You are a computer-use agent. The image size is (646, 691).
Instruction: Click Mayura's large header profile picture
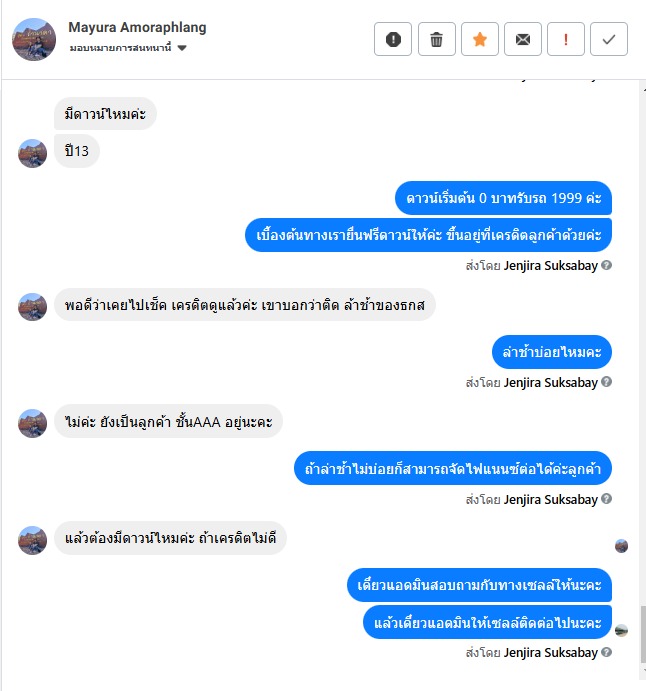pos(34,39)
